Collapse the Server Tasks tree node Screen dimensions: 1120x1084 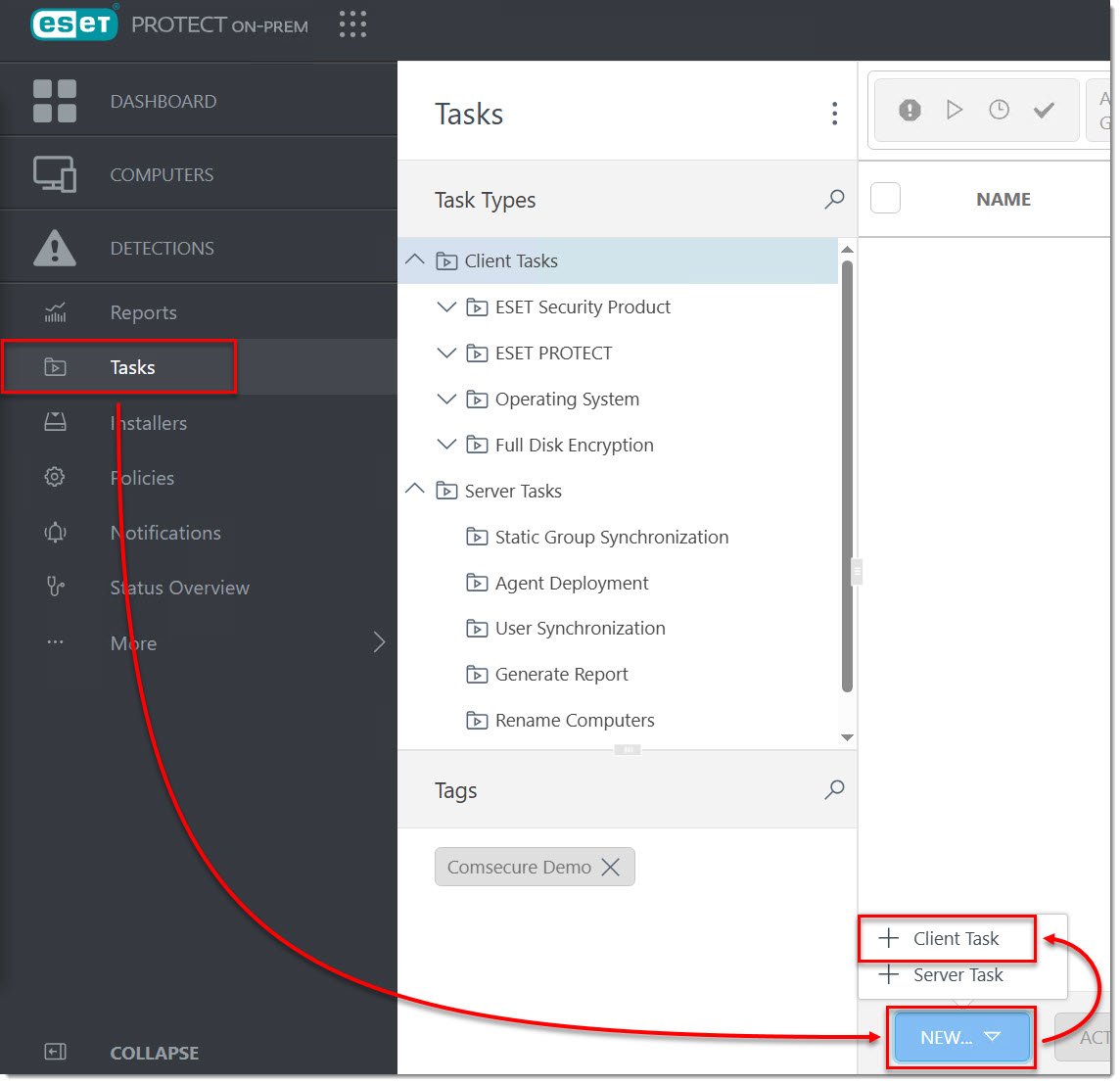(415, 490)
